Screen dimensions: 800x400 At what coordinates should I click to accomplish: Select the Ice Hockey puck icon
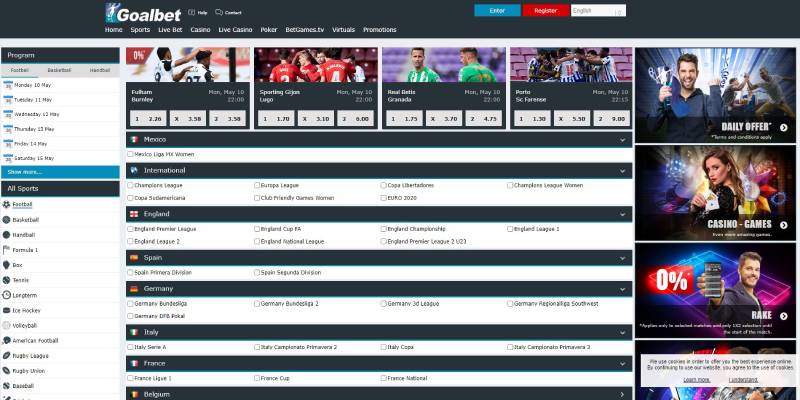coord(6,310)
